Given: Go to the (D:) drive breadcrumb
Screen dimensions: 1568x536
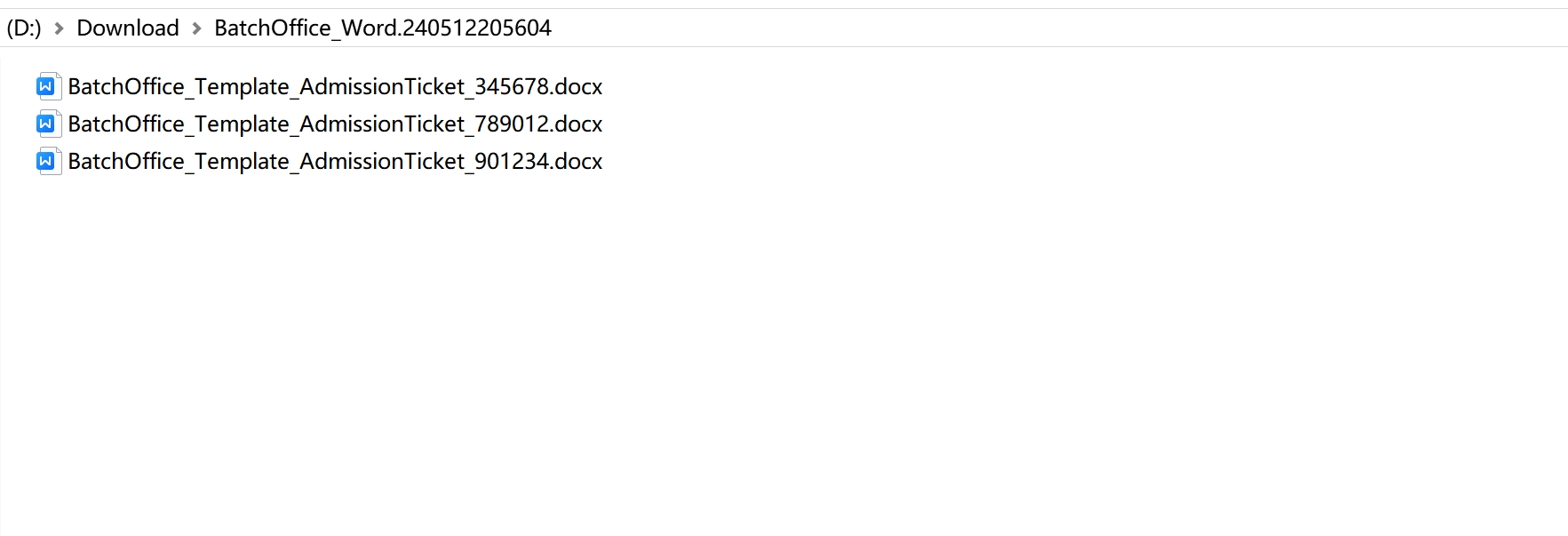Looking at the screenshot, I should tap(24, 28).
